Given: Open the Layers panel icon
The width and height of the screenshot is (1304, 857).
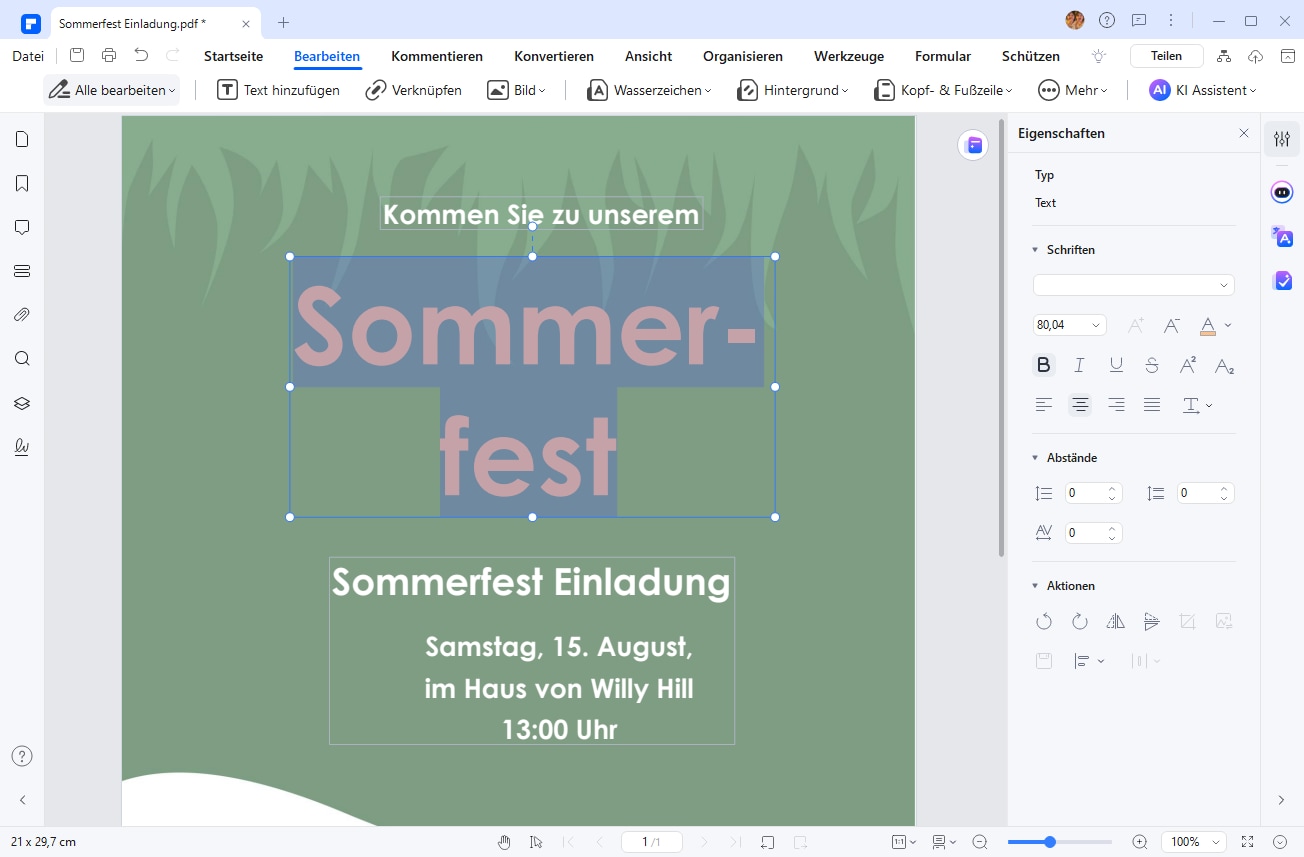Looking at the screenshot, I should pyautogui.click(x=22, y=403).
